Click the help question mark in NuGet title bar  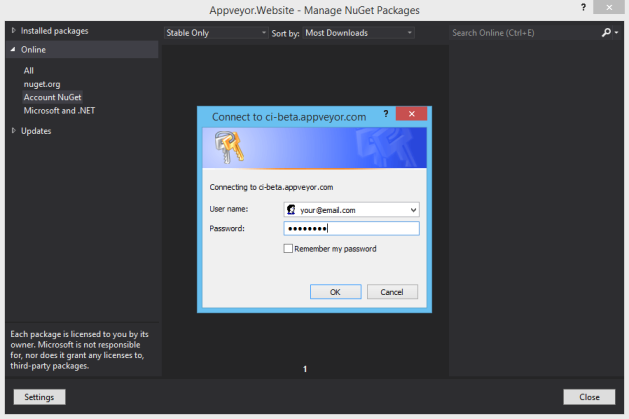pyautogui.click(x=583, y=7)
